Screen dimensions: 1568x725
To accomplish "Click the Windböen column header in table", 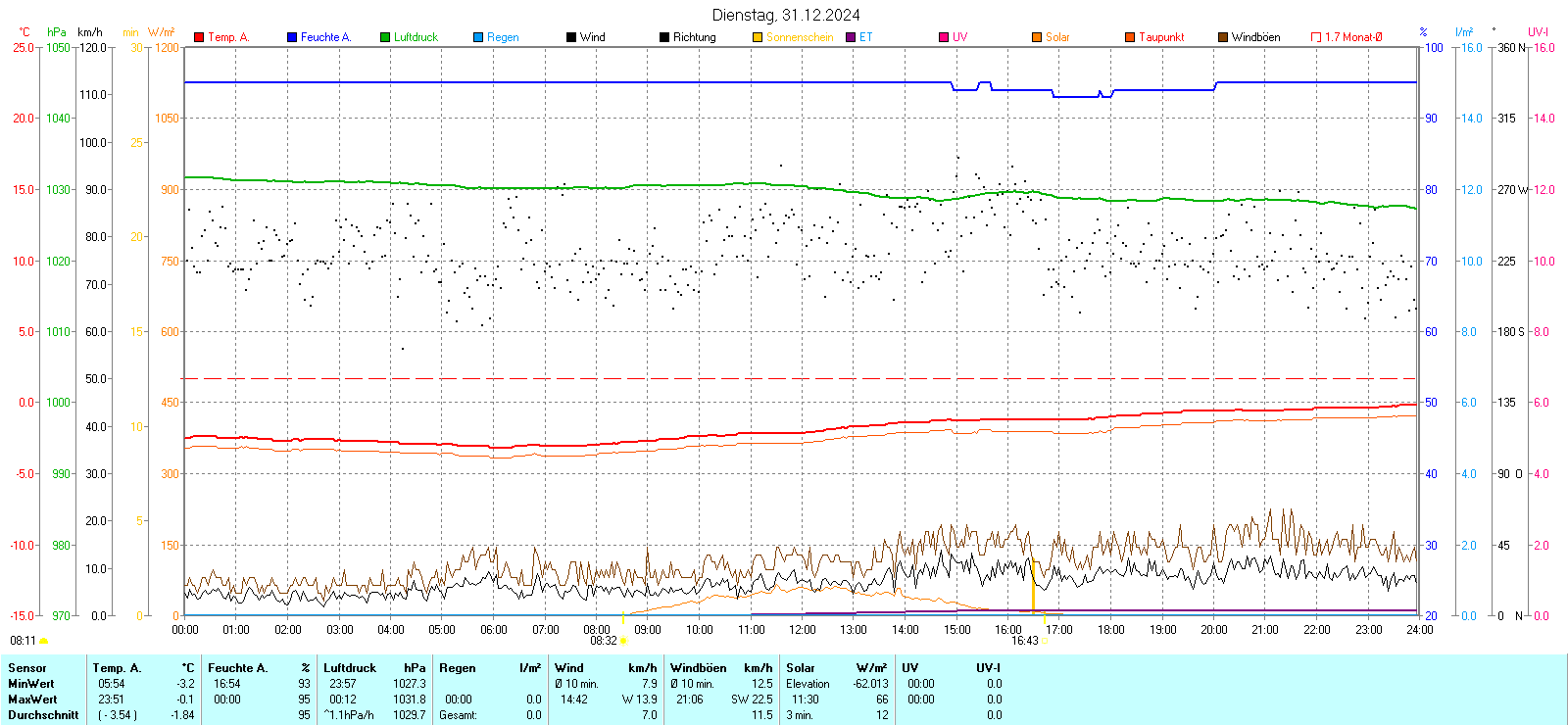I will tap(699, 668).
